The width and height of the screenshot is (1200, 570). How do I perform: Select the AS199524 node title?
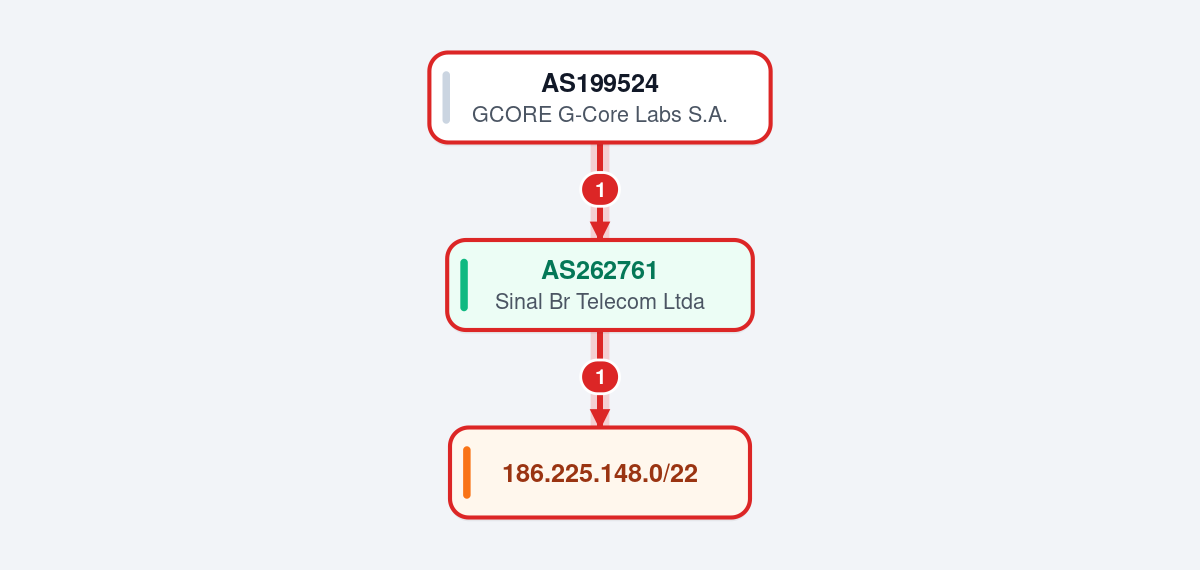[x=600, y=83]
